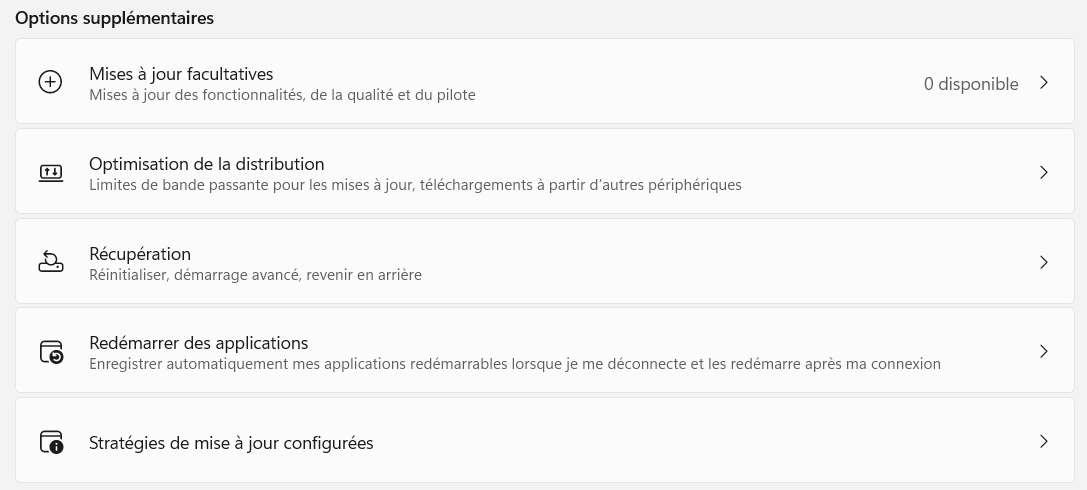Screen dimensions: 1087x490
Task: Select "Optimisation de la distribution" title
Action: 206,164
